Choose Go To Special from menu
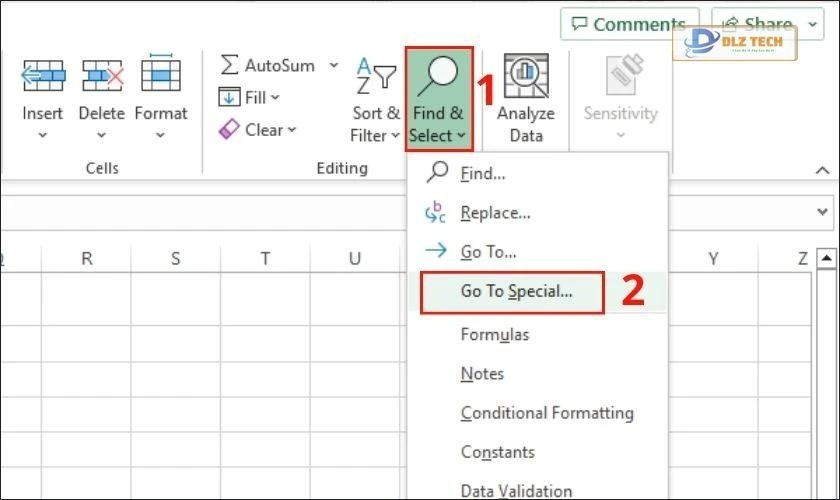840x500 pixels. coord(516,292)
